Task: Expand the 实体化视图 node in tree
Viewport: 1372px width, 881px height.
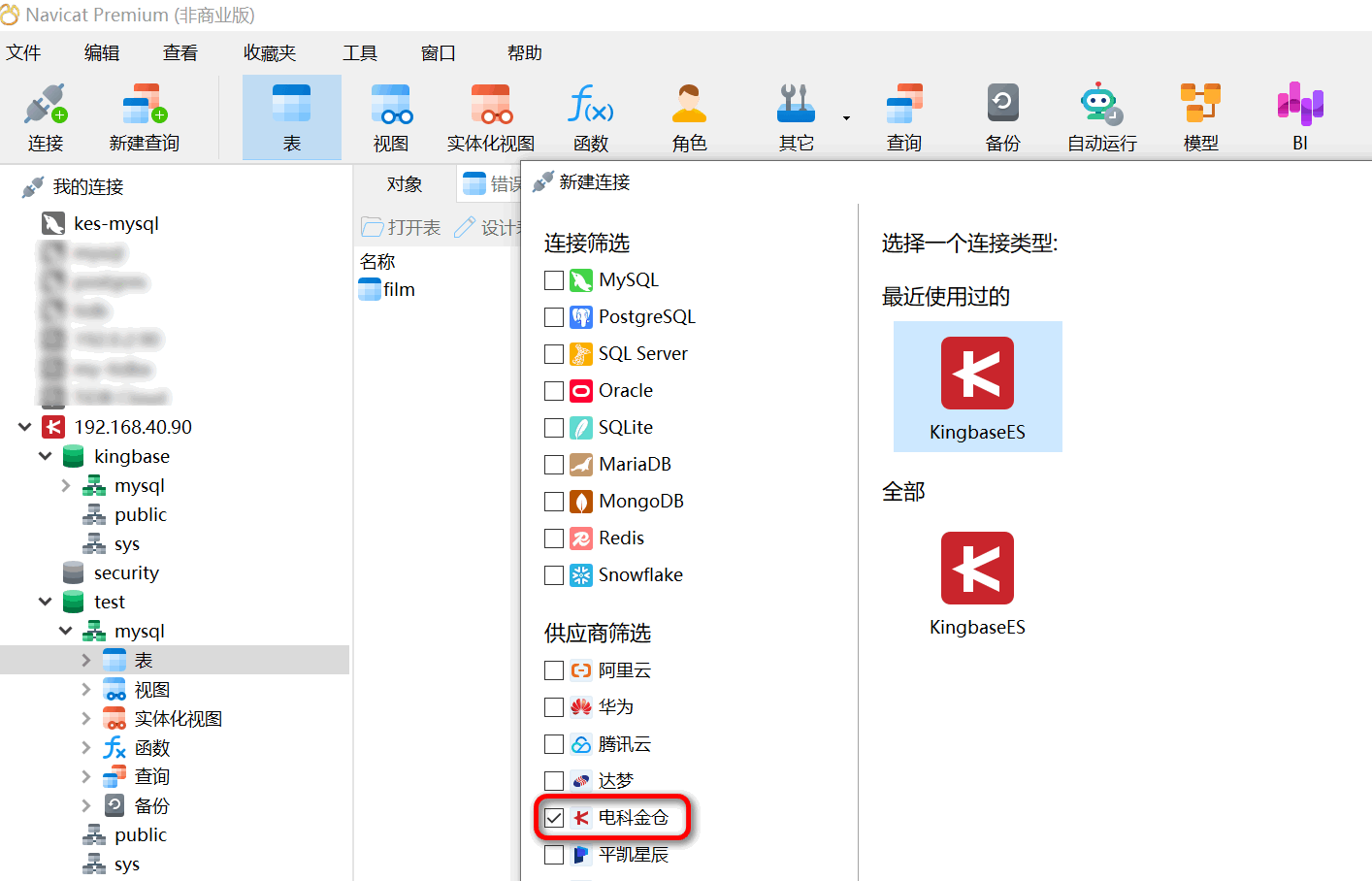Action: point(86,719)
